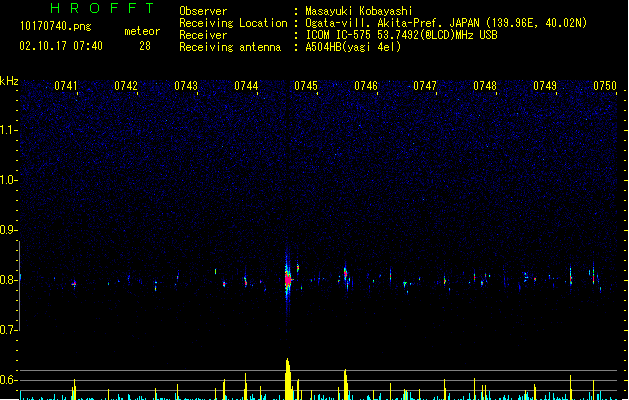The height and width of the screenshot is (400, 629).
Task: Click the Observer field label
Action: coord(203,11)
